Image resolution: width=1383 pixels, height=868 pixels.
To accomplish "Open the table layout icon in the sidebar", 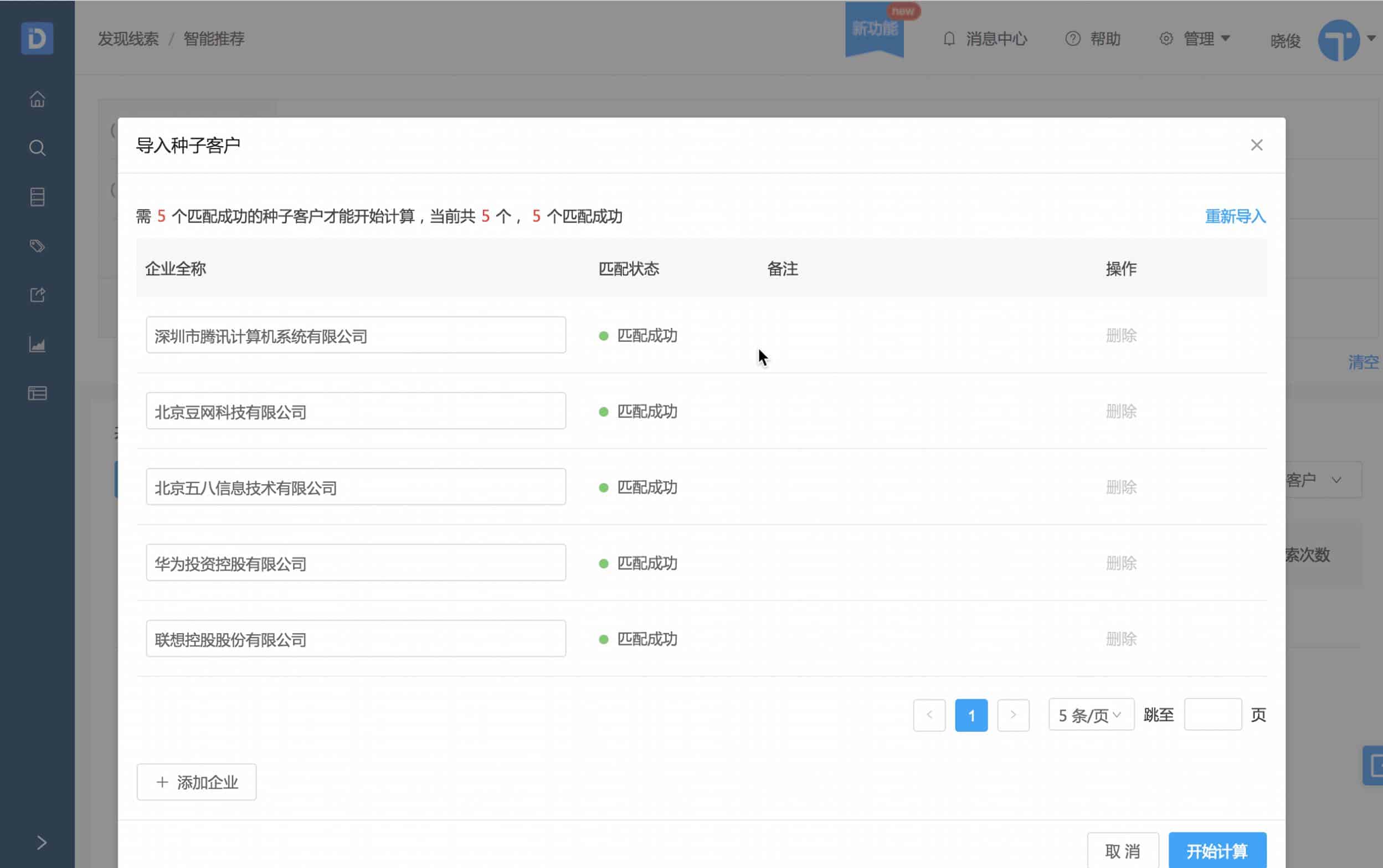I will point(37,393).
